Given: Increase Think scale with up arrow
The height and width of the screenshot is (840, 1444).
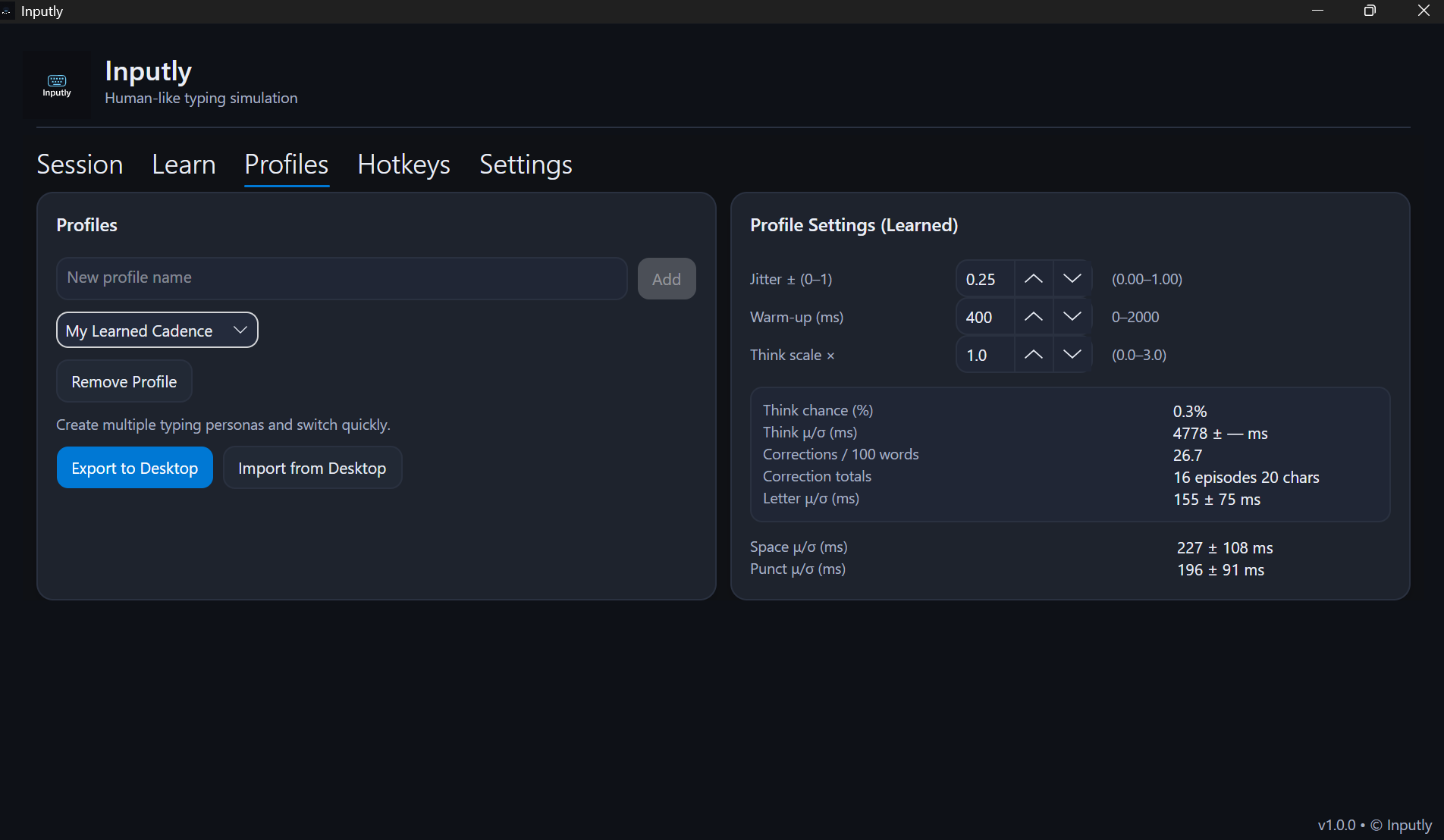Looking at the screenshot, I should (x=1033, y=355).
